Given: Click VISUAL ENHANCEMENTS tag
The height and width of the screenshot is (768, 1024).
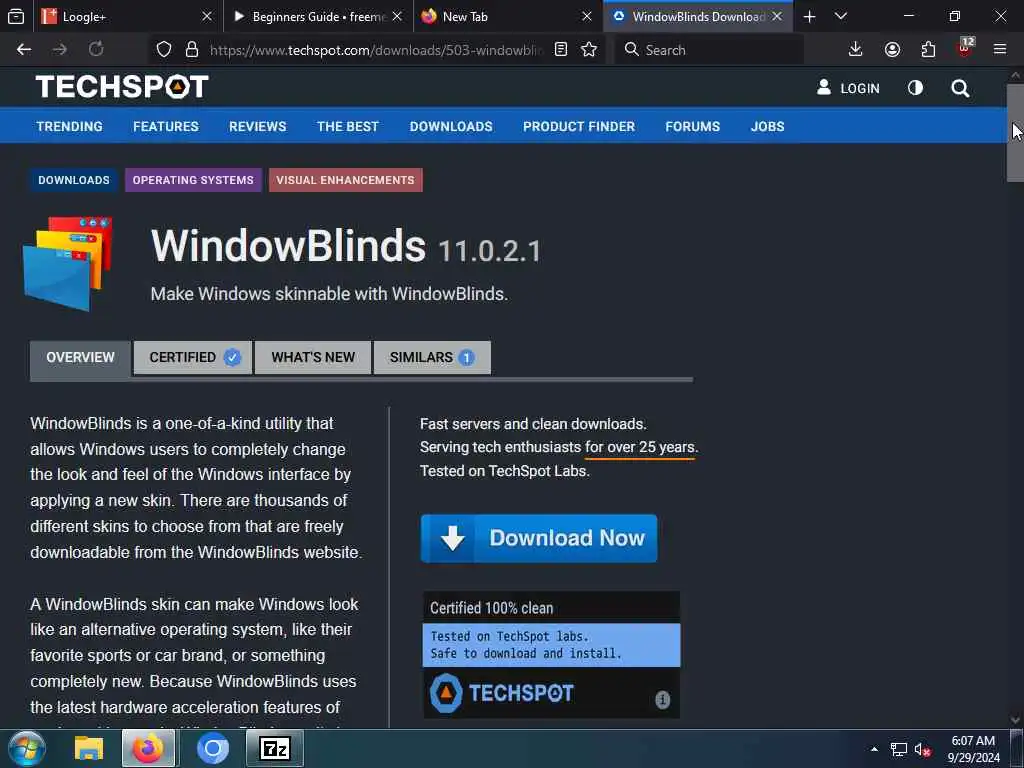Looking at the screenshot, I should click(345, 180).
